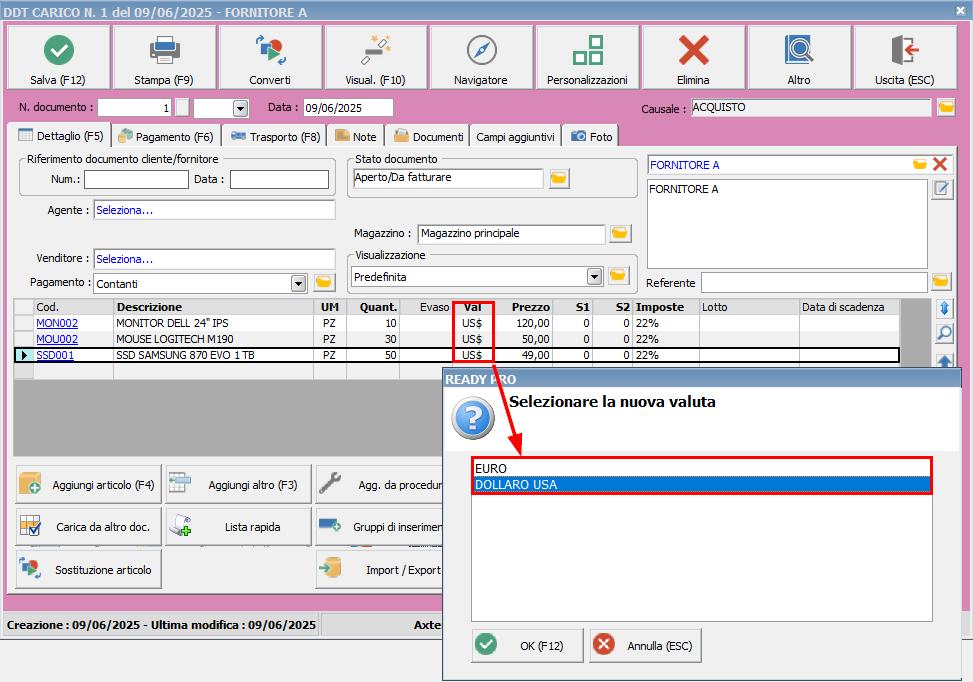The image size is (973, 682).
Task: Clear supplier with red X icon
Action: pos(939,164)
